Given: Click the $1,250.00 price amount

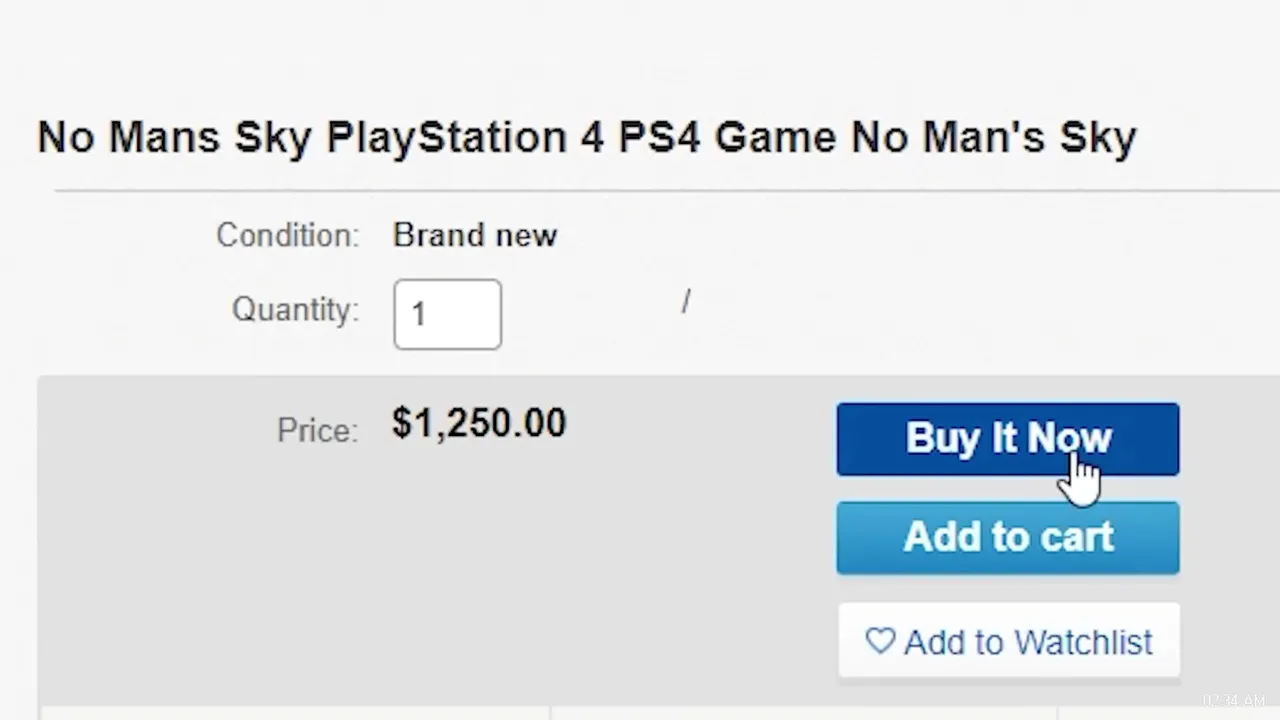Looking at the screenshot, I should [479, 424].
